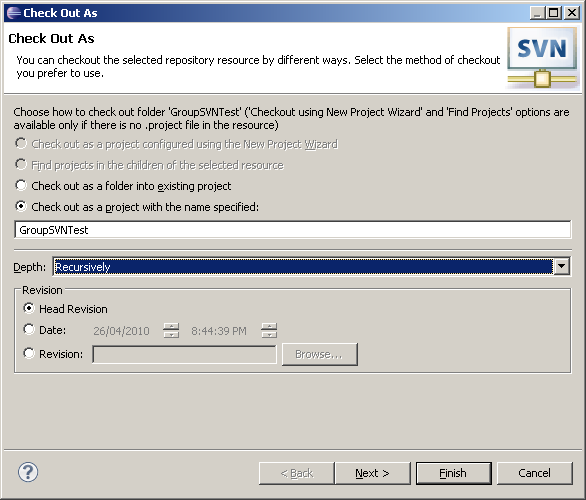Click the Browse... button
The height and width of the screenshot is (500, 586).
tap(320, 354)
